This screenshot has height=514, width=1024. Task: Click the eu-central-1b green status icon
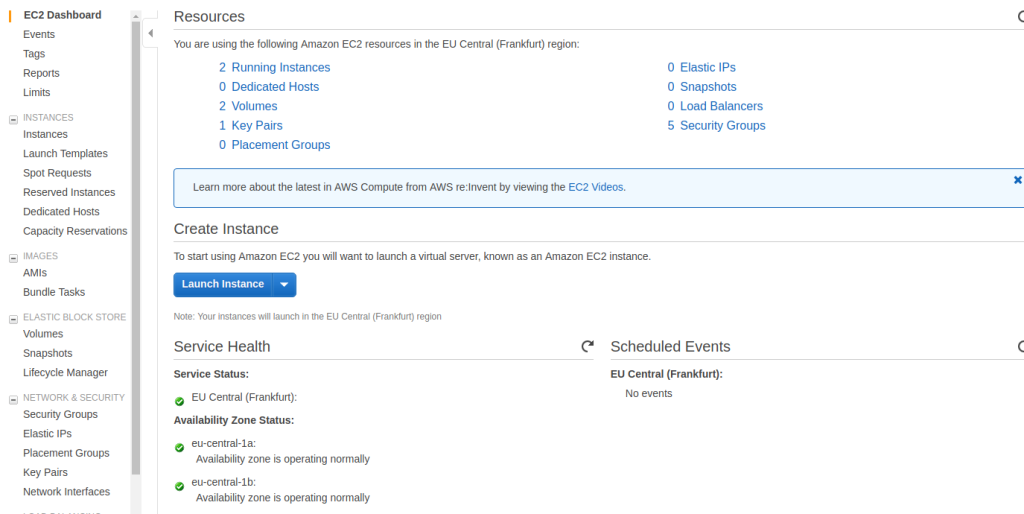(x=180, y=487)
